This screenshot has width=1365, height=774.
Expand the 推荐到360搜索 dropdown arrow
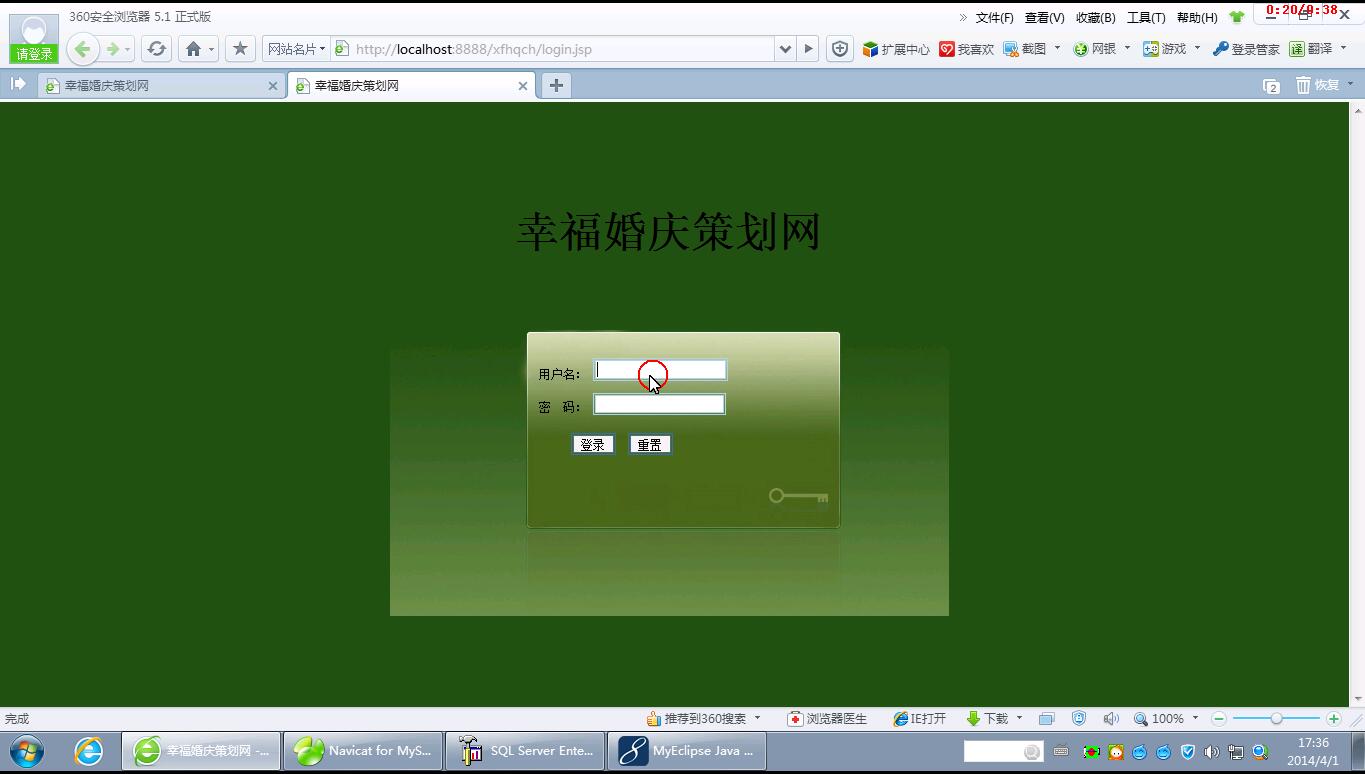757,718
